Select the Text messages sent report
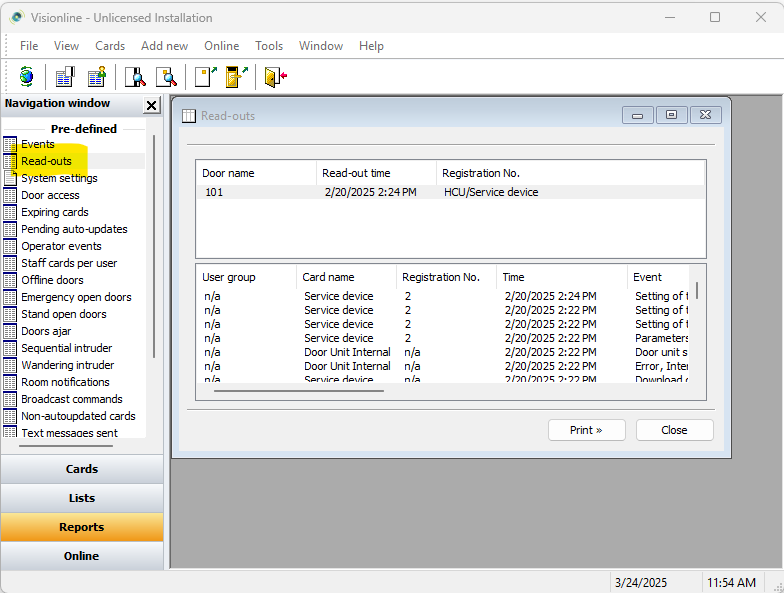Viewport: 784px width, 593px height. [70, 432]
